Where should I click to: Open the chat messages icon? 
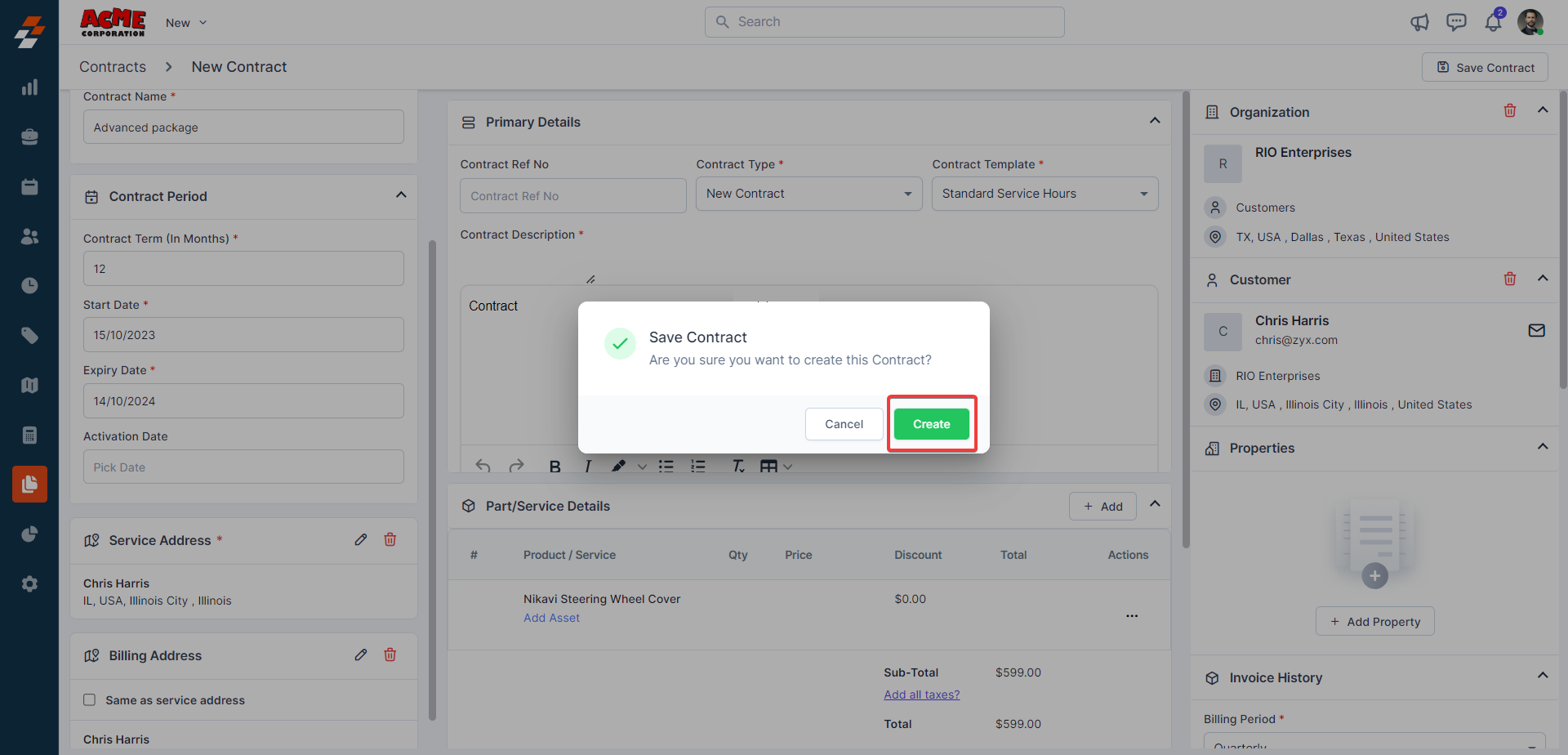pyautogui.click(x=1456, y=22)
